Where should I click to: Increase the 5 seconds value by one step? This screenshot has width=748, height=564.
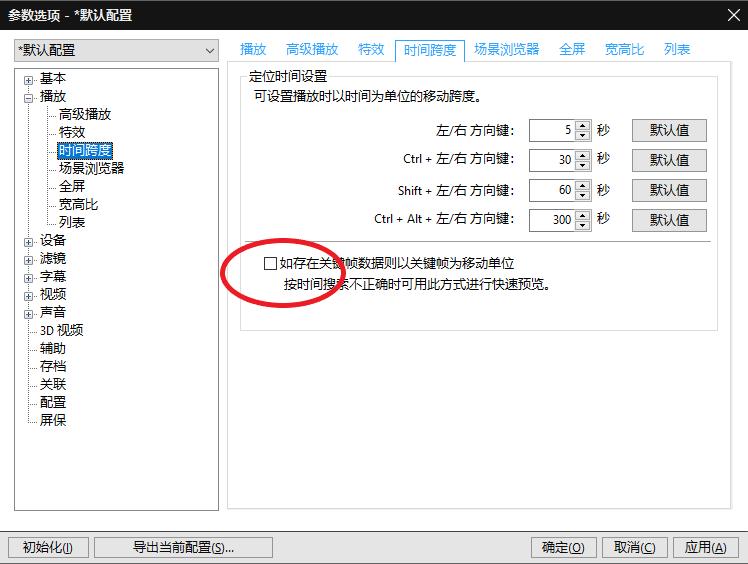(582, 125)
